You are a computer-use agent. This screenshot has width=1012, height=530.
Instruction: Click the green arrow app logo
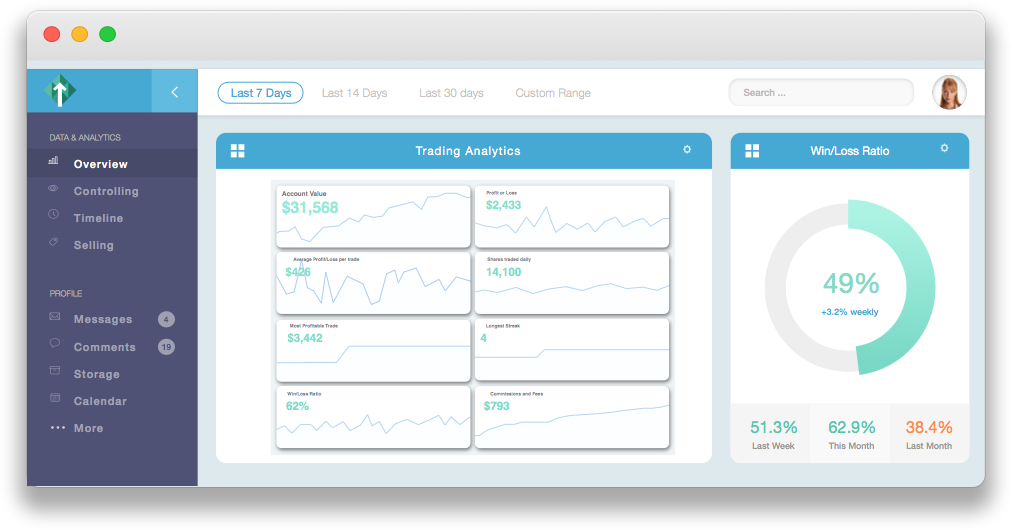(60, 91)
